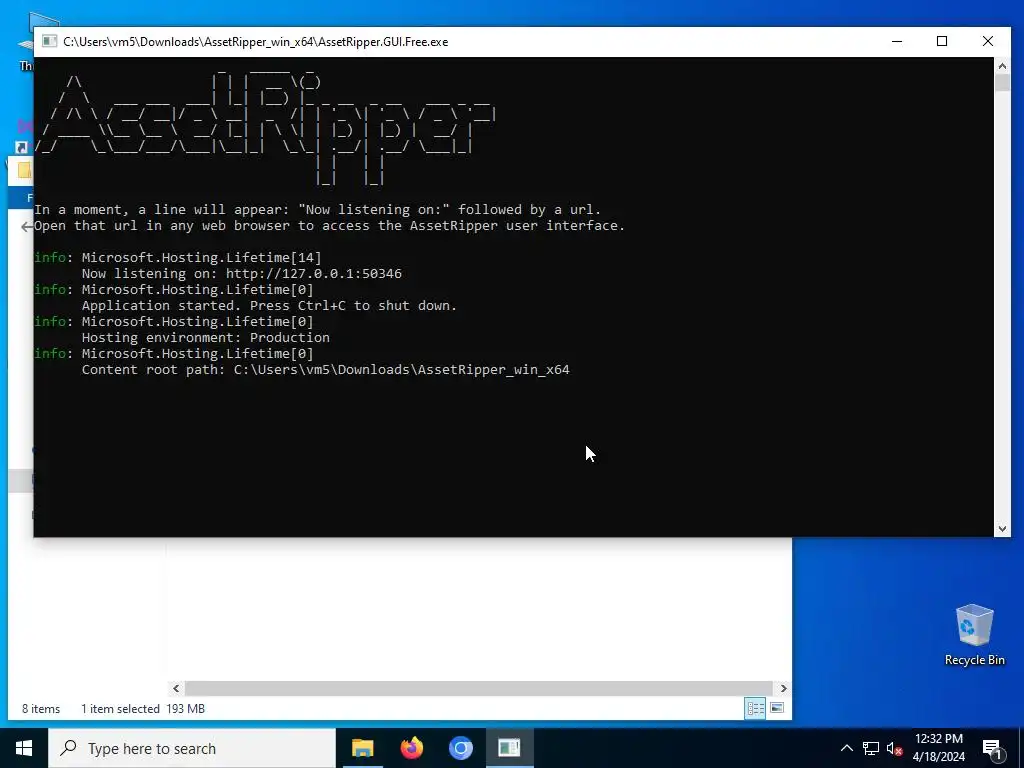Minimize the AssetRipper console window
The height and width of the screenshot is (768, 1024).
[x=897, y=41]
